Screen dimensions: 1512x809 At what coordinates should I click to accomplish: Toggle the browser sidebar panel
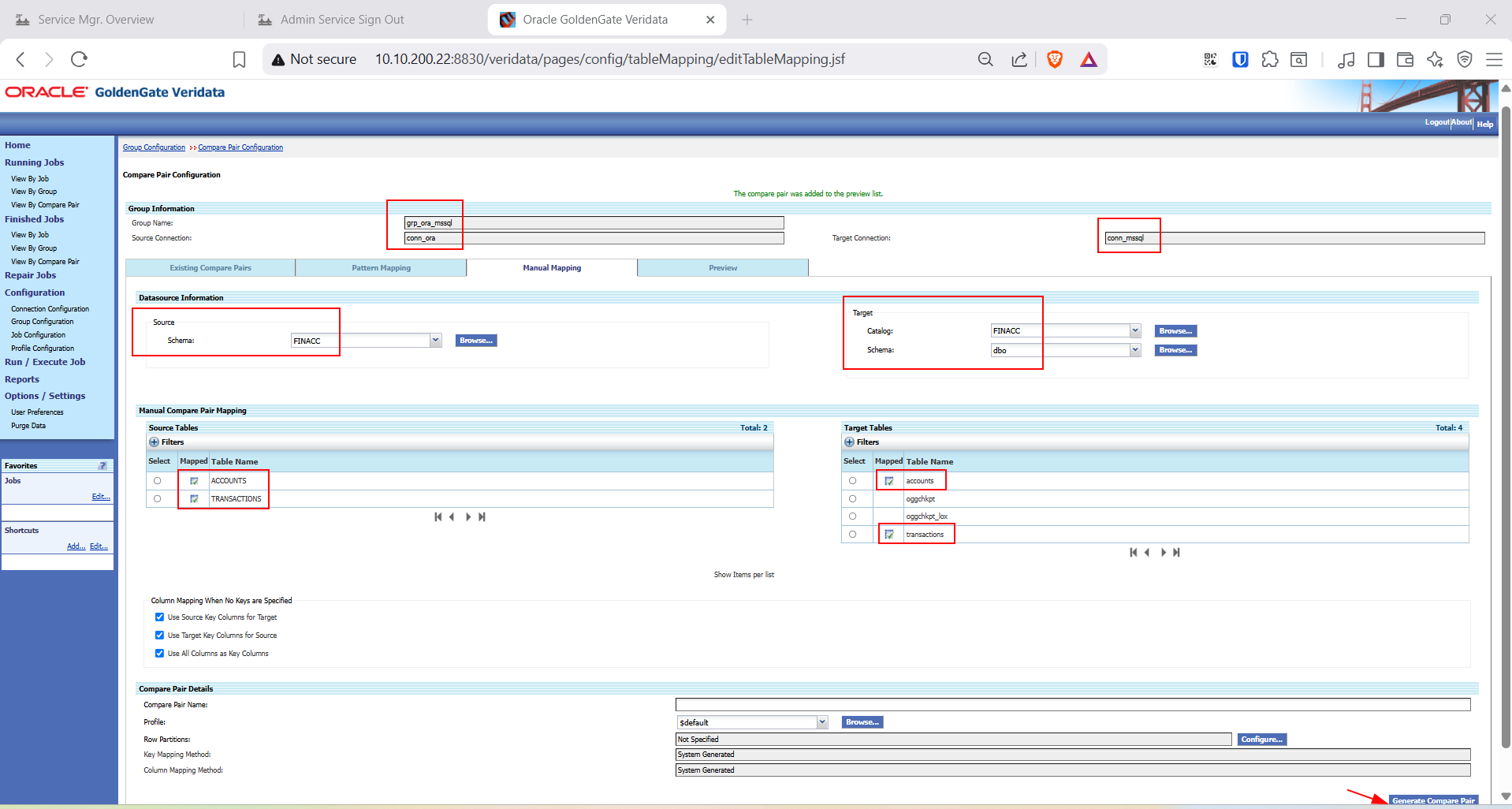[1376, 59]
